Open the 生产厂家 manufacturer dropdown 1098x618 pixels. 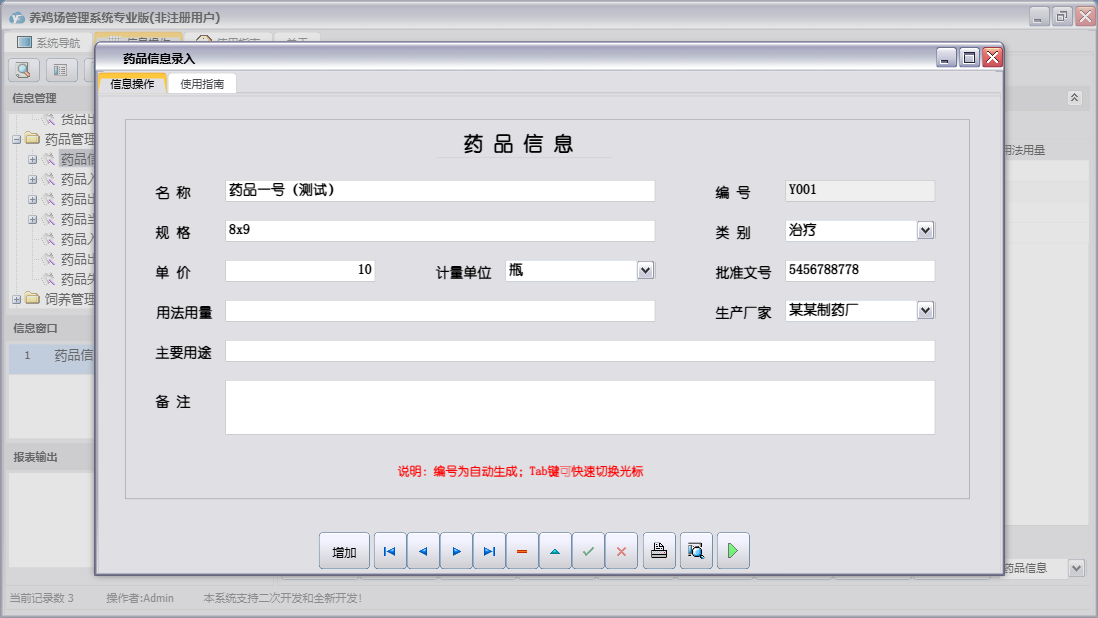pyautogui.click(x=925, y=310)
